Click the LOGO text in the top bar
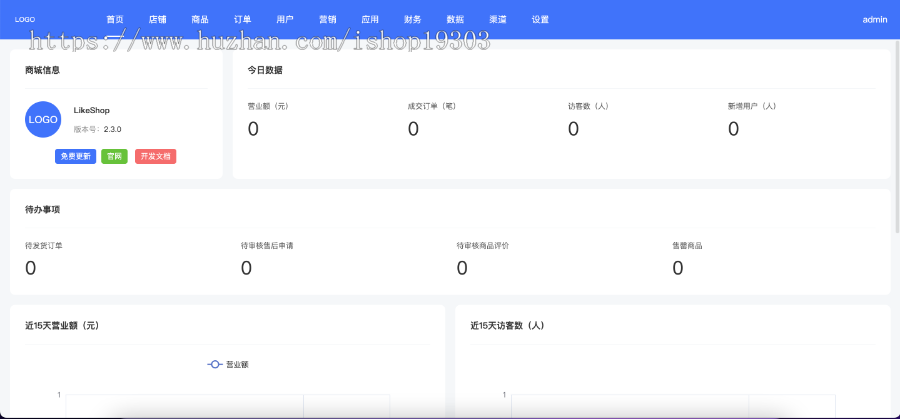This screenshot has width=900, height=419. 25,20
